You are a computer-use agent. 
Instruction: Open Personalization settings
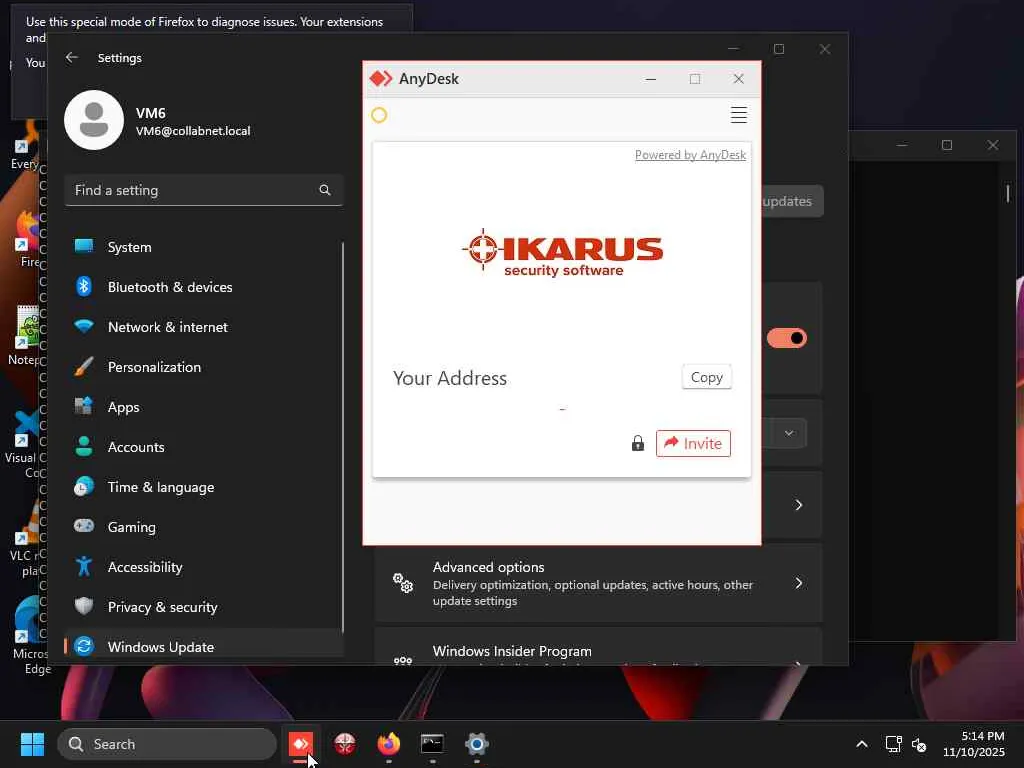point(204,367)
